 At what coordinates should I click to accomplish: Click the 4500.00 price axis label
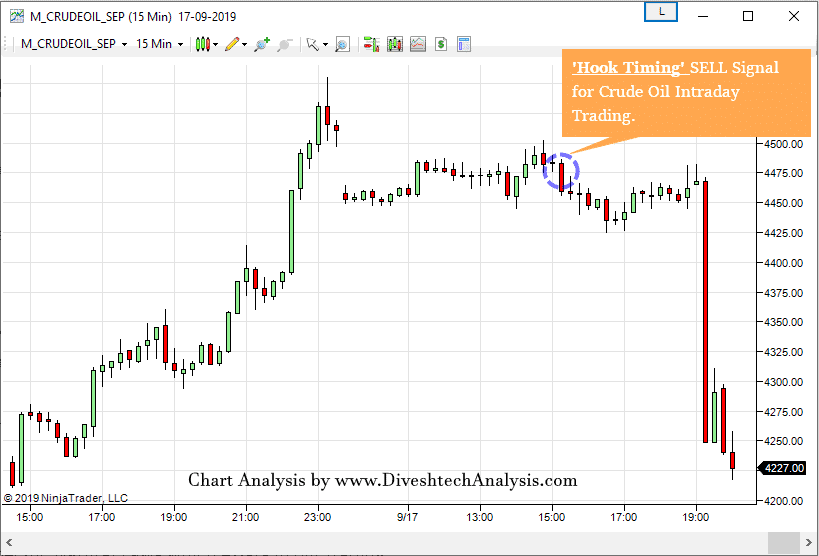point(784,144)
